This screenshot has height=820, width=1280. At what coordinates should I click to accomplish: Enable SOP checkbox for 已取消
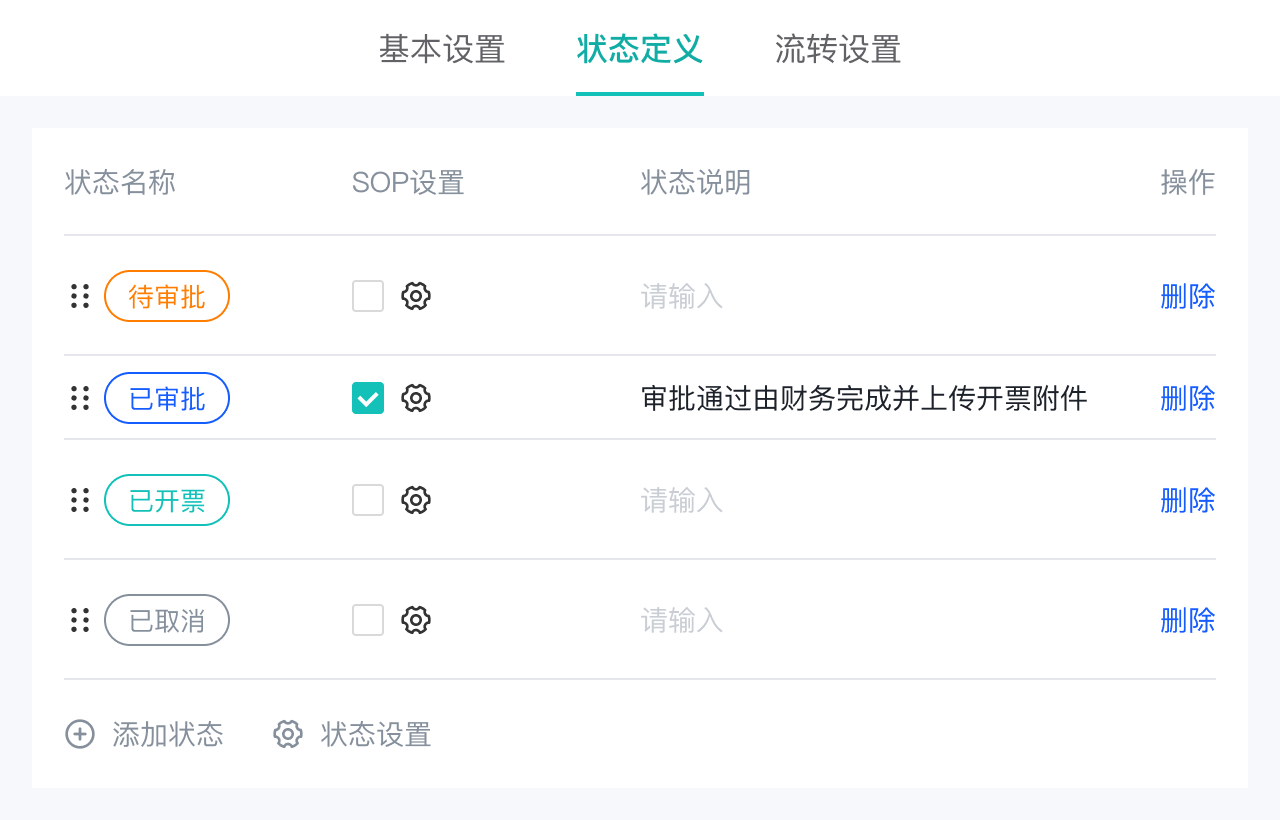[368, 620]
